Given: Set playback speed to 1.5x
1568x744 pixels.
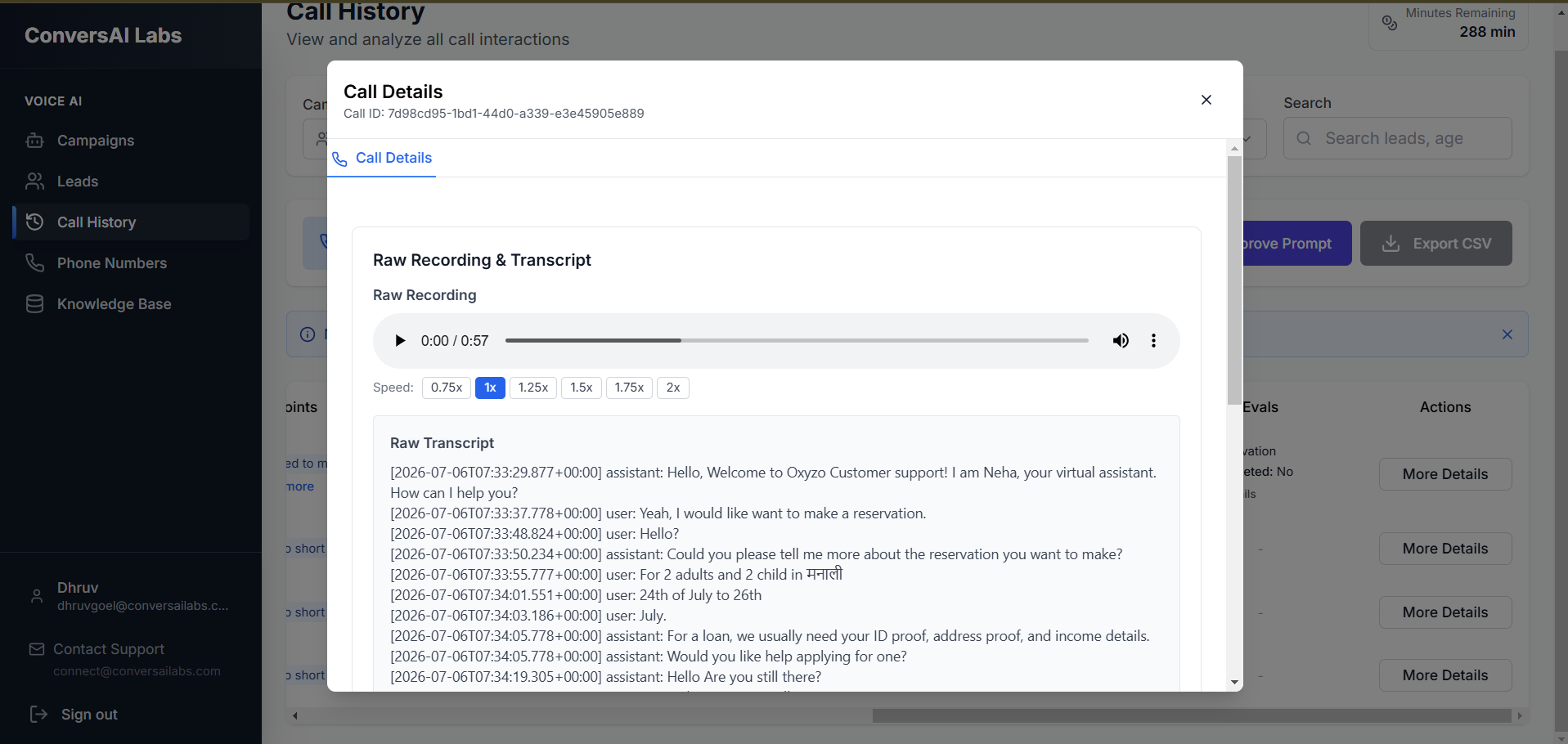Looking at the screenshot, I should pyautogui.click(x=582, y=388).
